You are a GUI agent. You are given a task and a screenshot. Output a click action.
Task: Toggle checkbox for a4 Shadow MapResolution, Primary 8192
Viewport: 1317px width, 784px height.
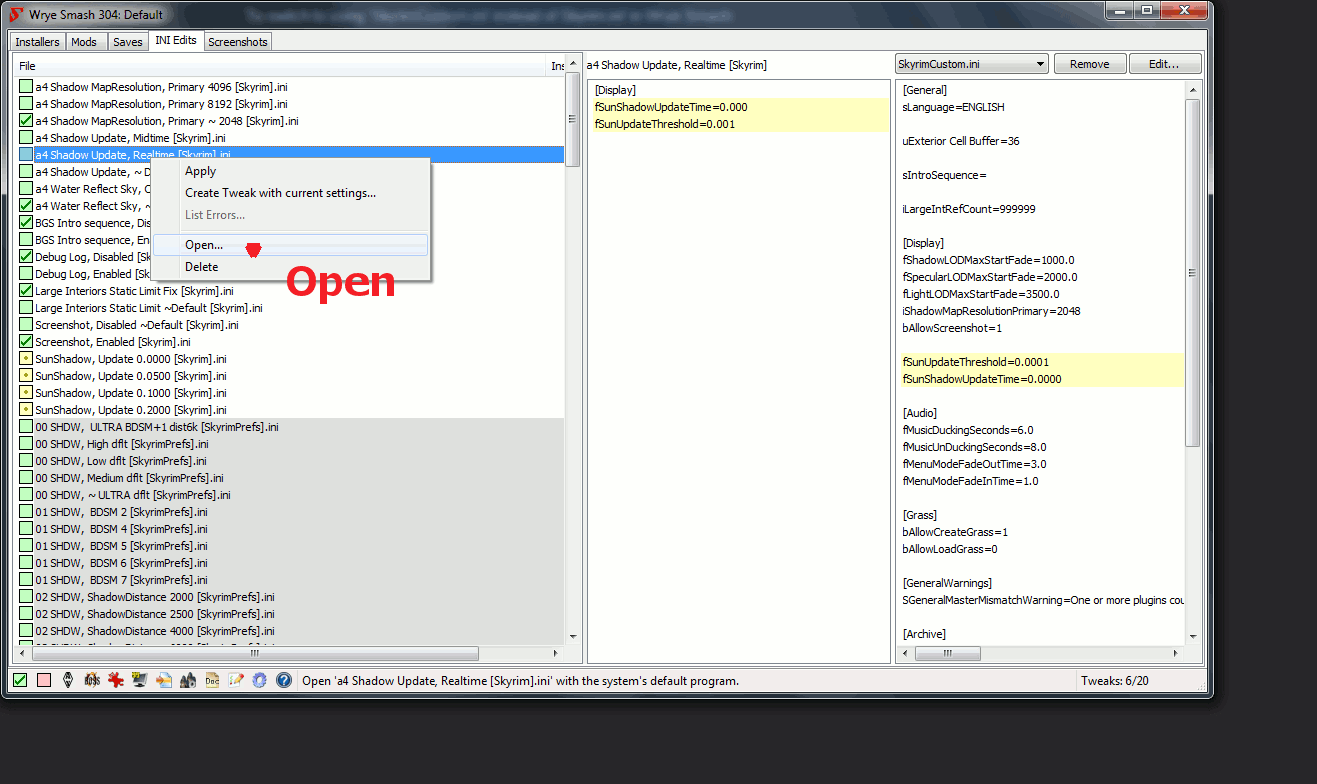coord(26,104)
